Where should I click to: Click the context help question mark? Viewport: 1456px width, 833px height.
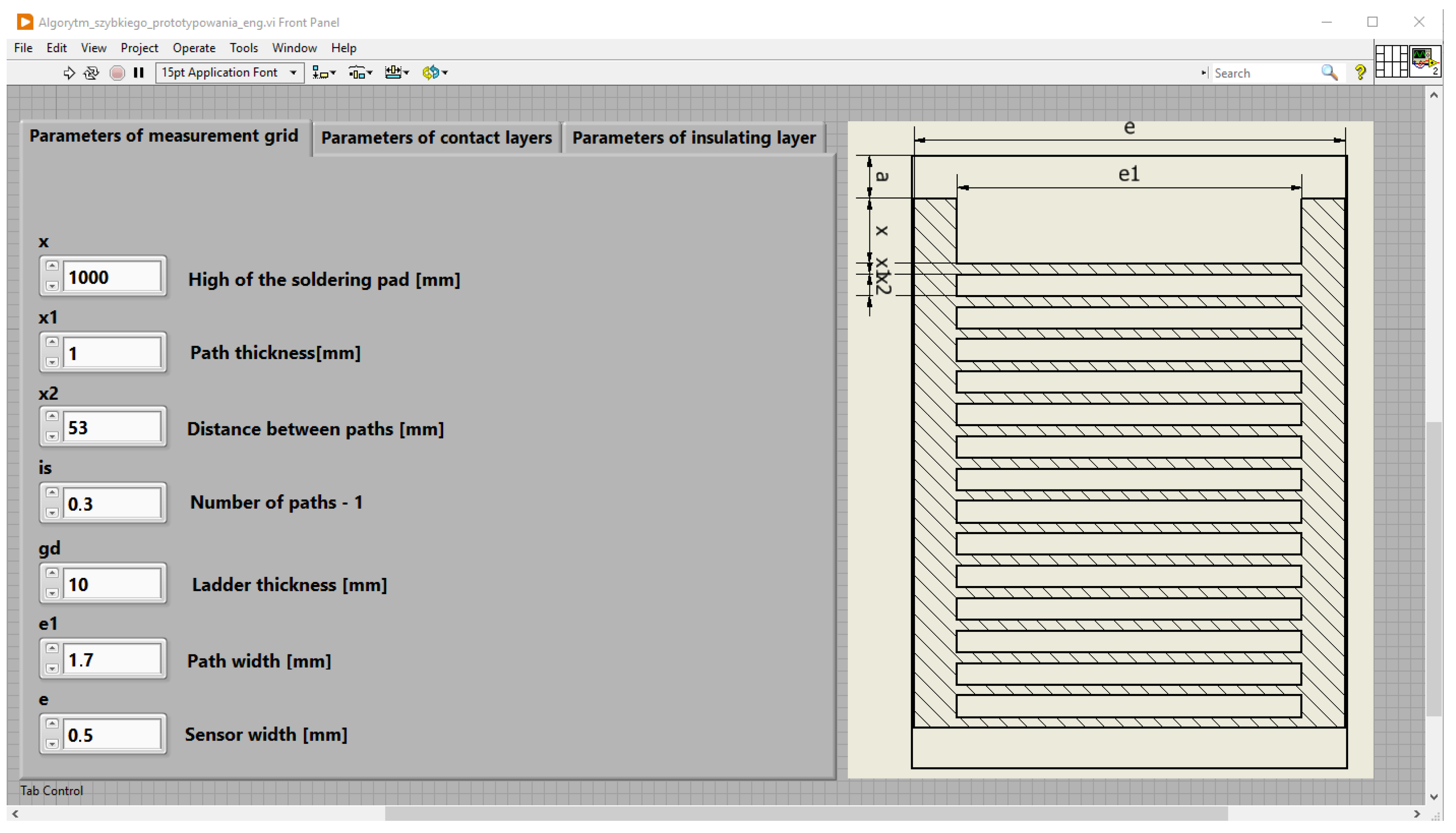[1361, 73]
